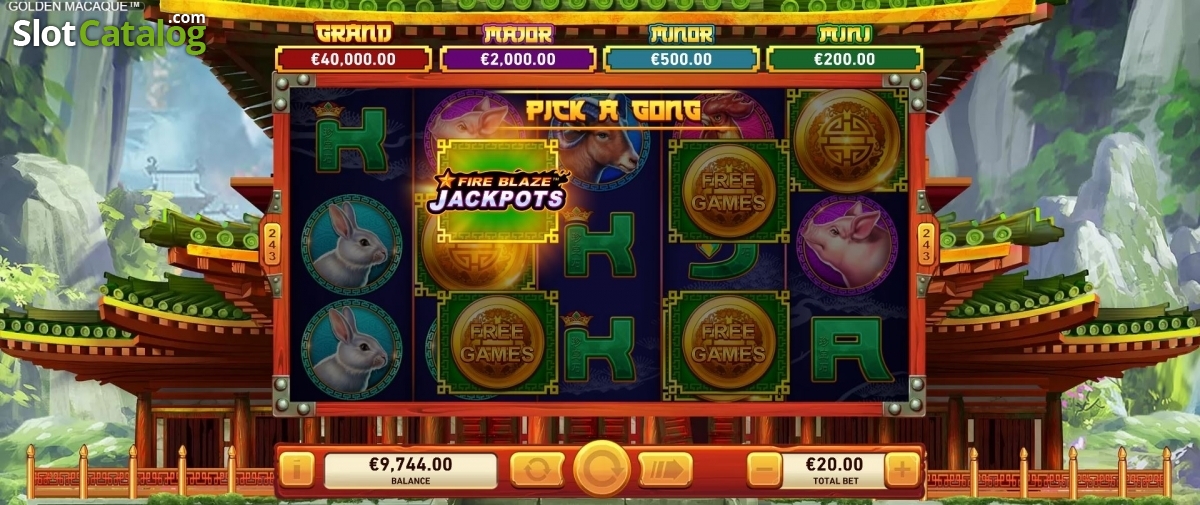
Task: Click the Minor jackpot €500.00 display
Action: point(680,59)
